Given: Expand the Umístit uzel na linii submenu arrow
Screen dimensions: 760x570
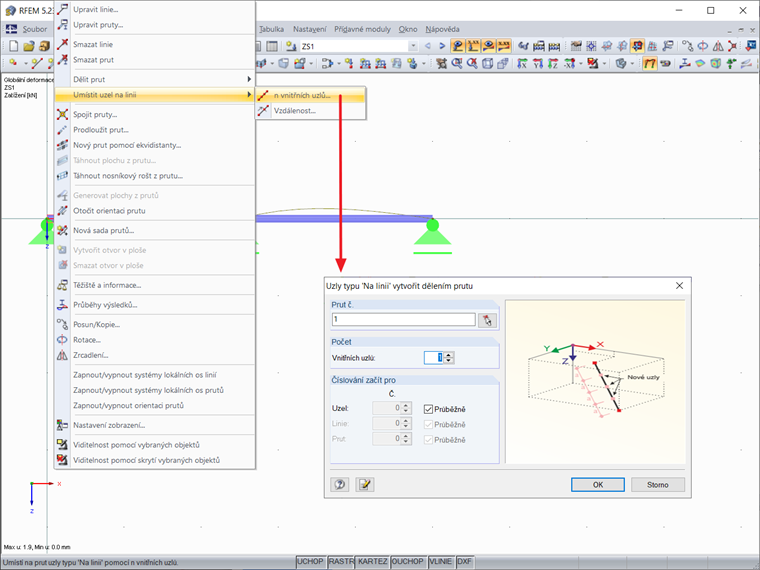Looking at the screenshot, I should [249, 95].
